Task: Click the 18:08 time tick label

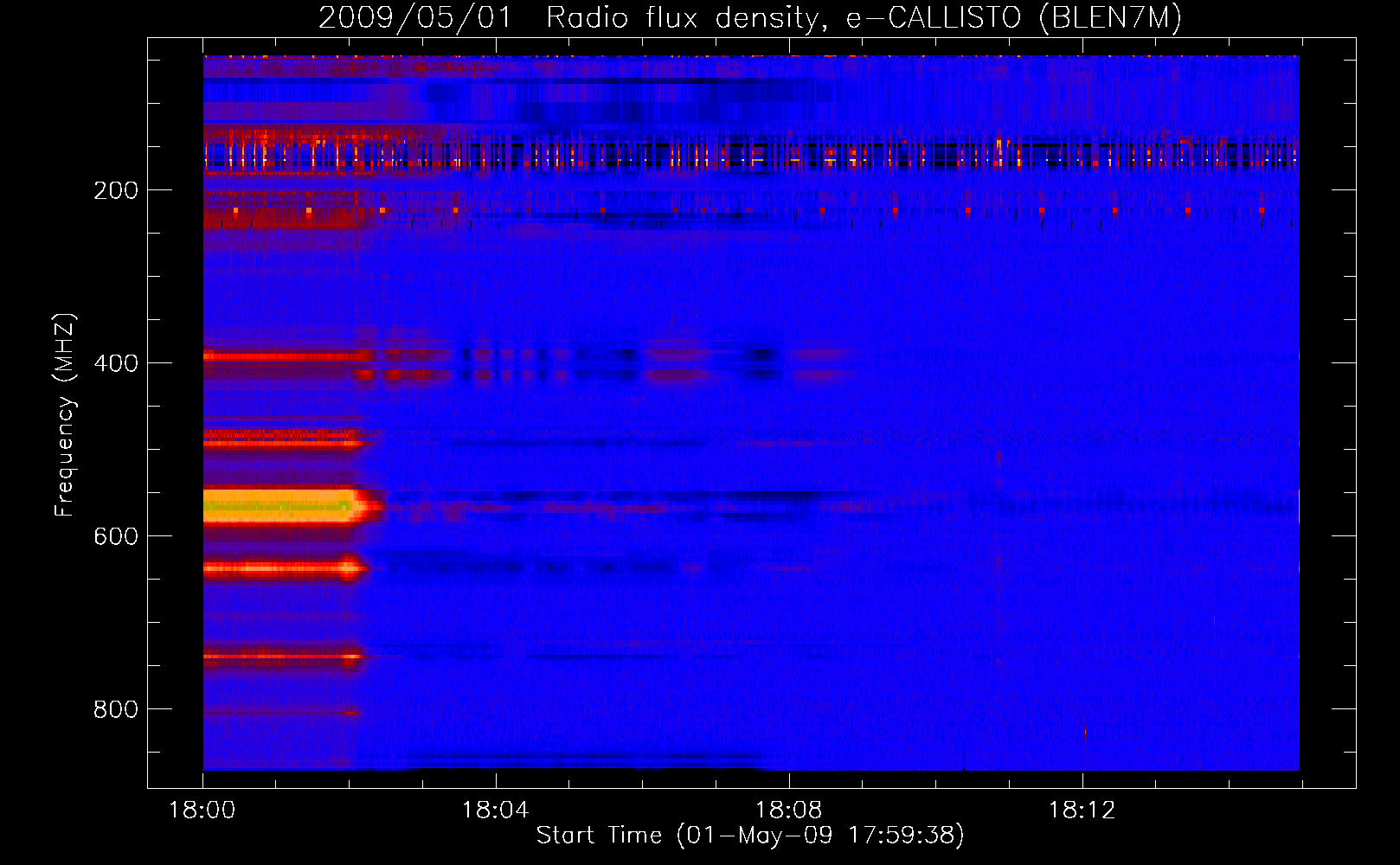Action: (788, 811)
